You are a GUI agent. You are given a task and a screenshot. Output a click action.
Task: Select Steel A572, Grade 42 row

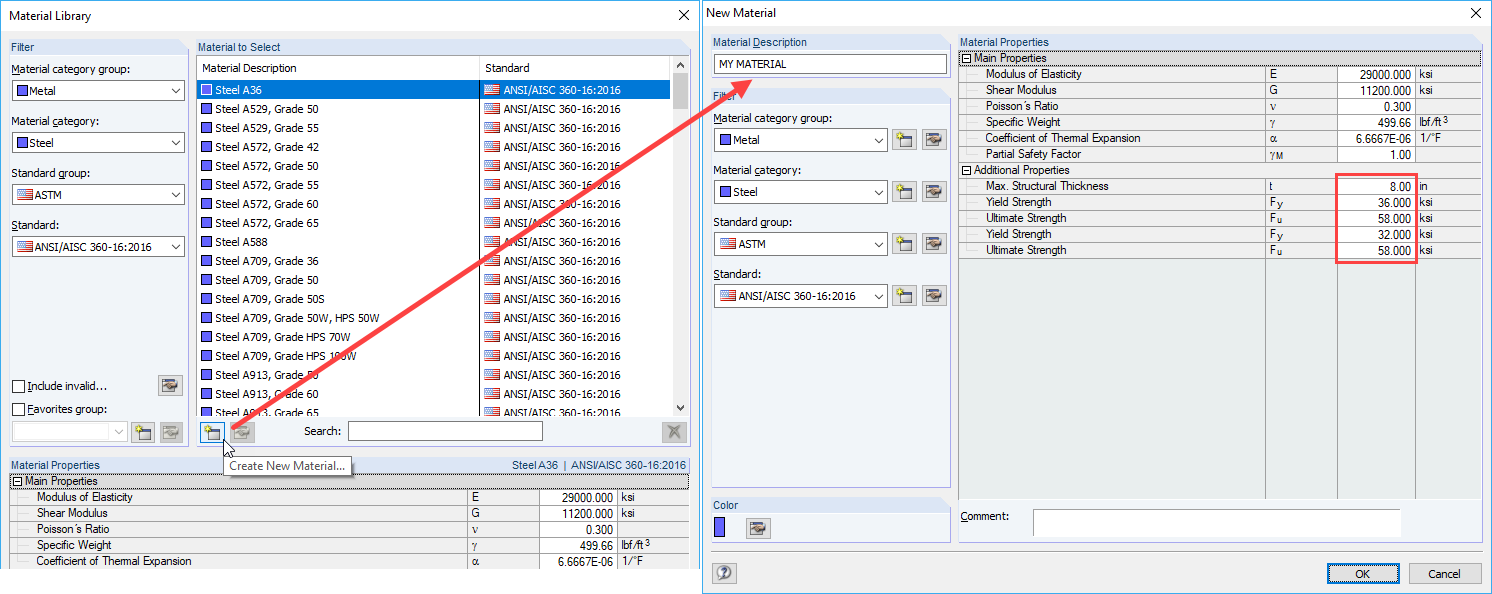point(433,147)
